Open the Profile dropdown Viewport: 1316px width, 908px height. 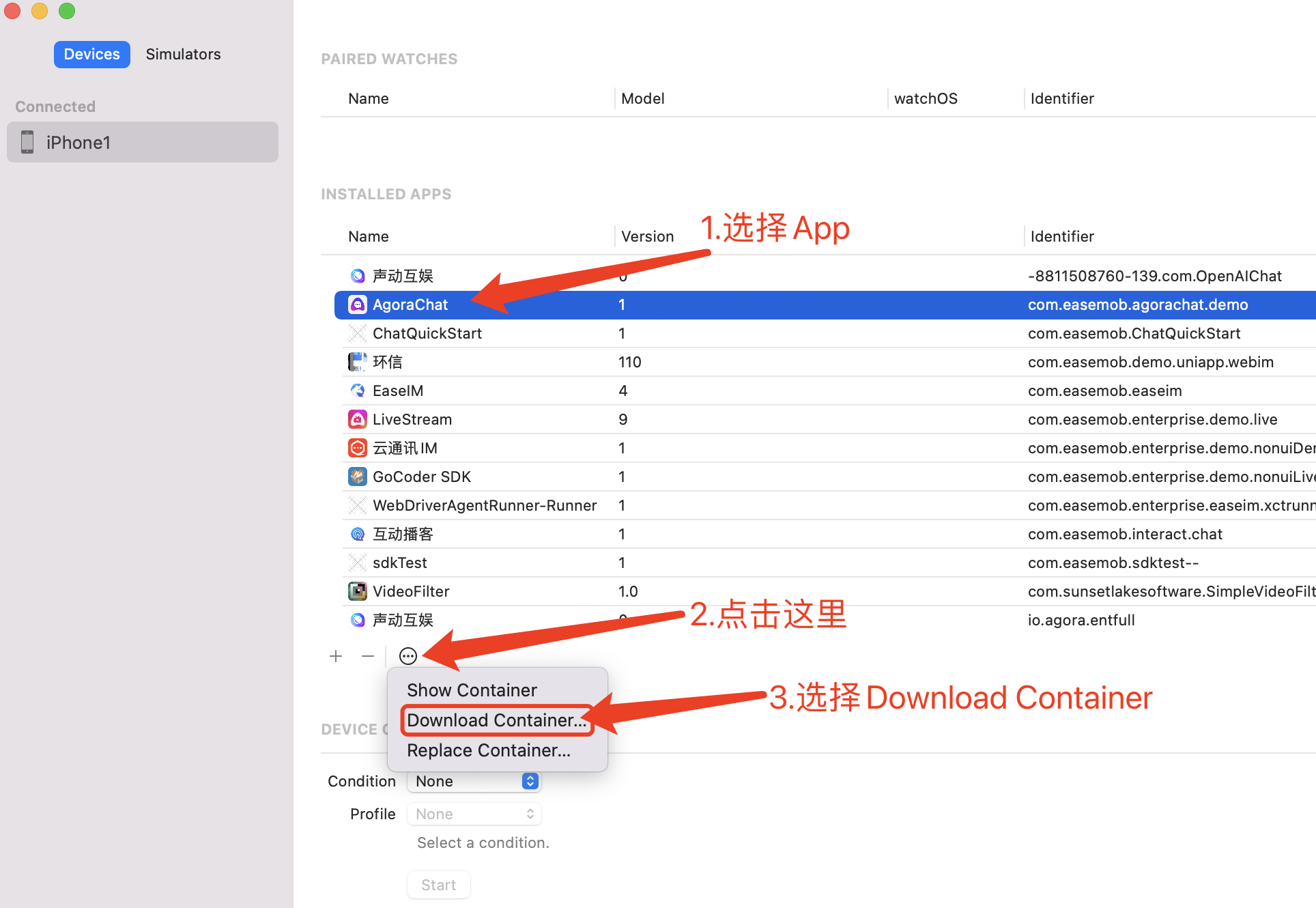coord(474,814)
